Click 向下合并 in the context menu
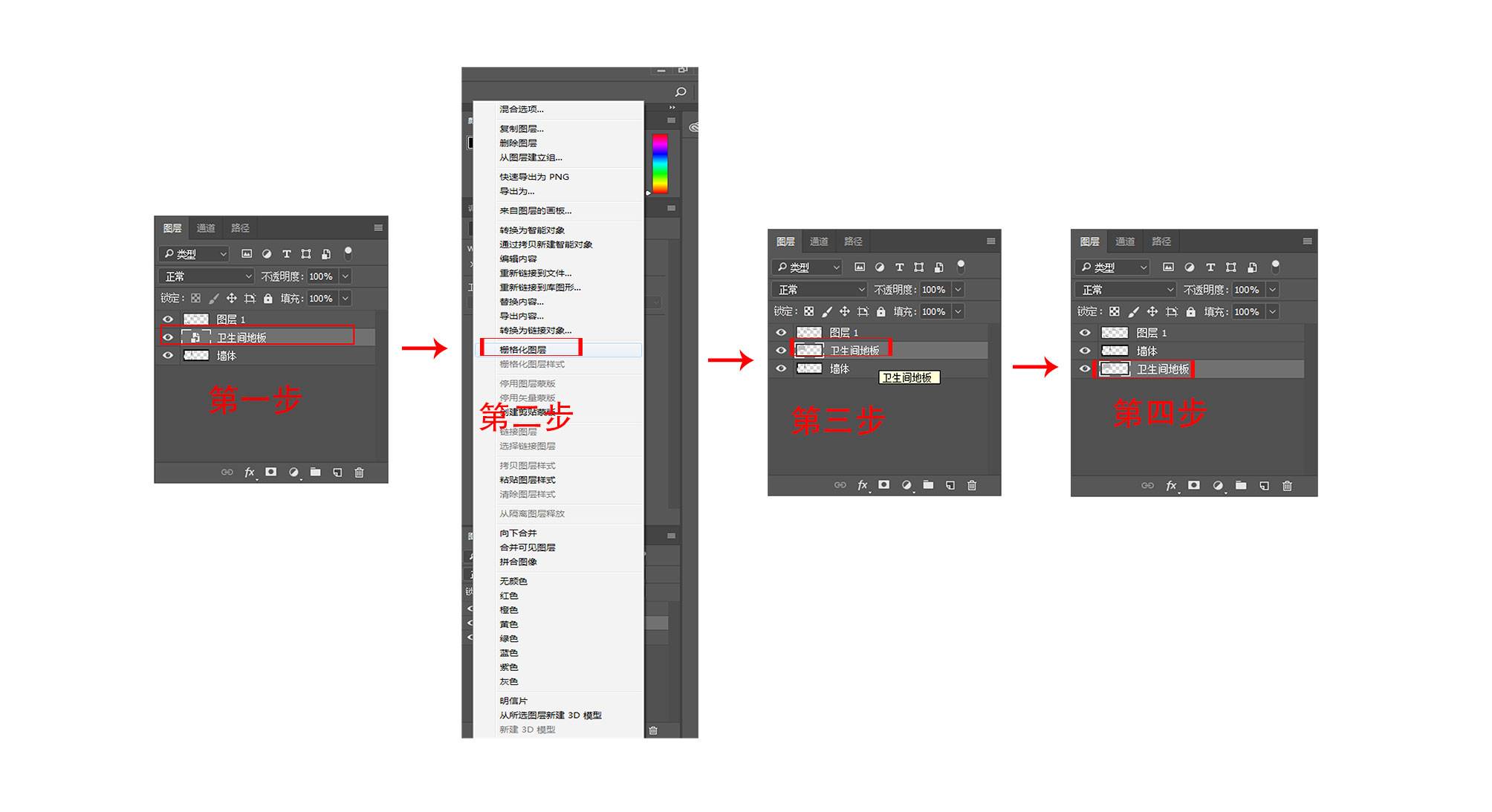Screen dimensions: 1492x812 coord(518,533)
